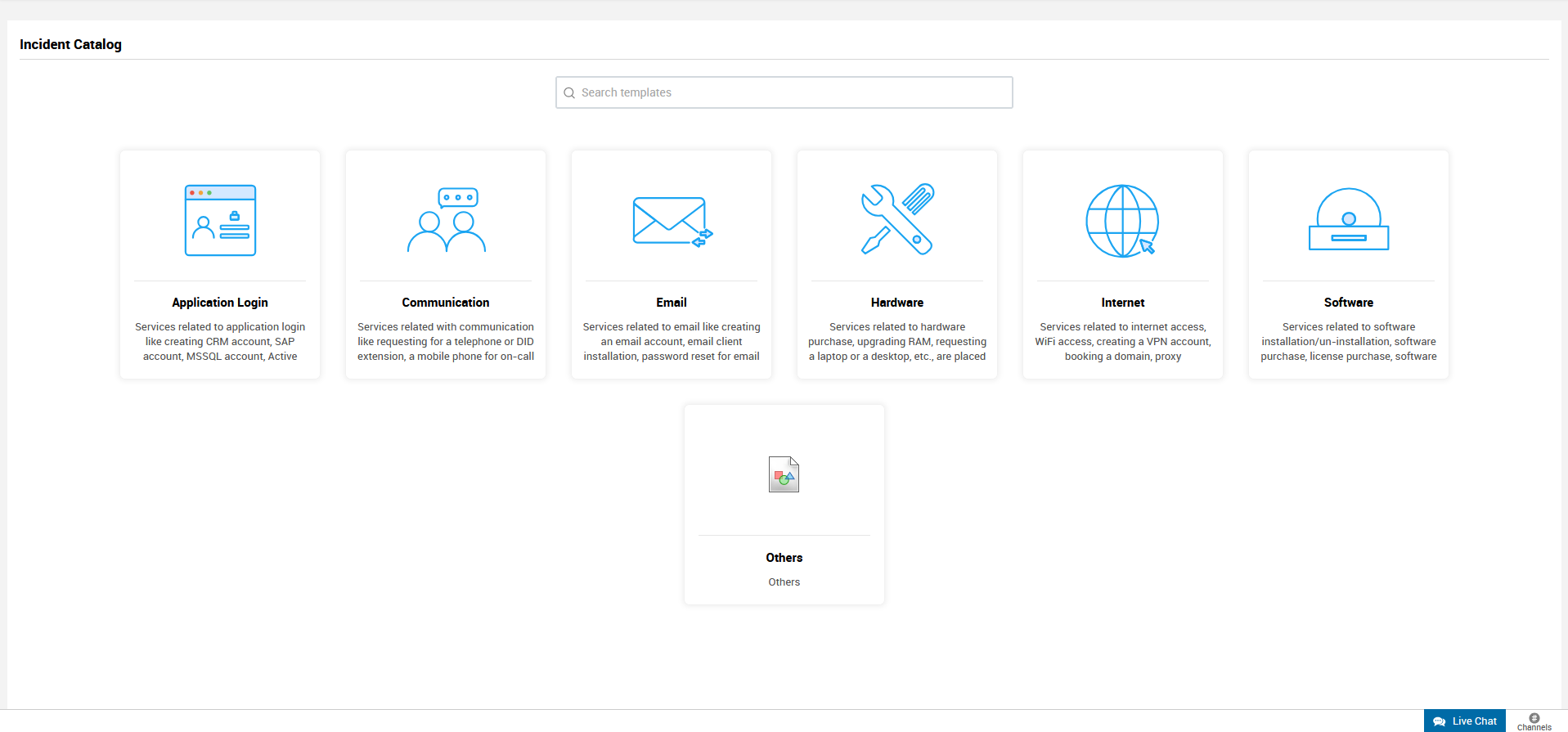1568x732 pixels.
Task: Click the Hardware card title
Action: click(x=897, y=303)
